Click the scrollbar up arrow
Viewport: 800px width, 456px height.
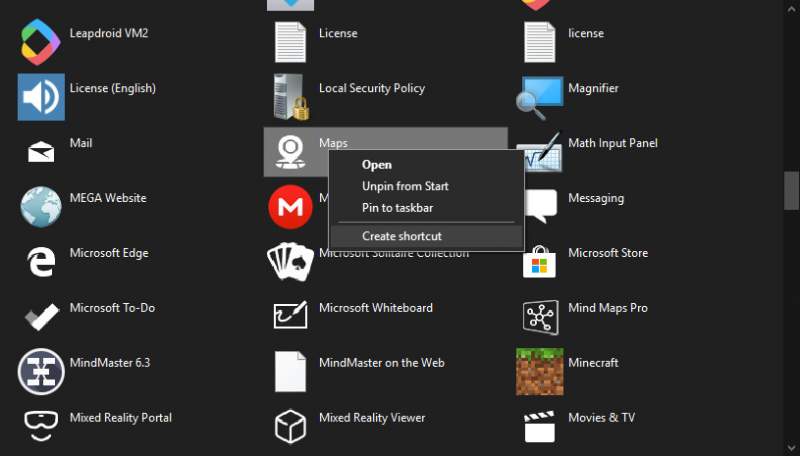pyautogui.click(x=791, y=7)
